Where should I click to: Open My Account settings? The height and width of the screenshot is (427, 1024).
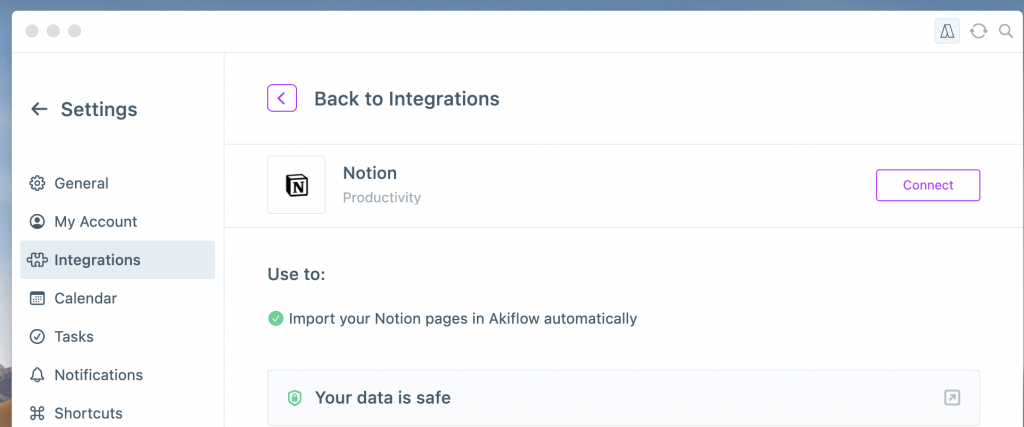tap(118, 221)
